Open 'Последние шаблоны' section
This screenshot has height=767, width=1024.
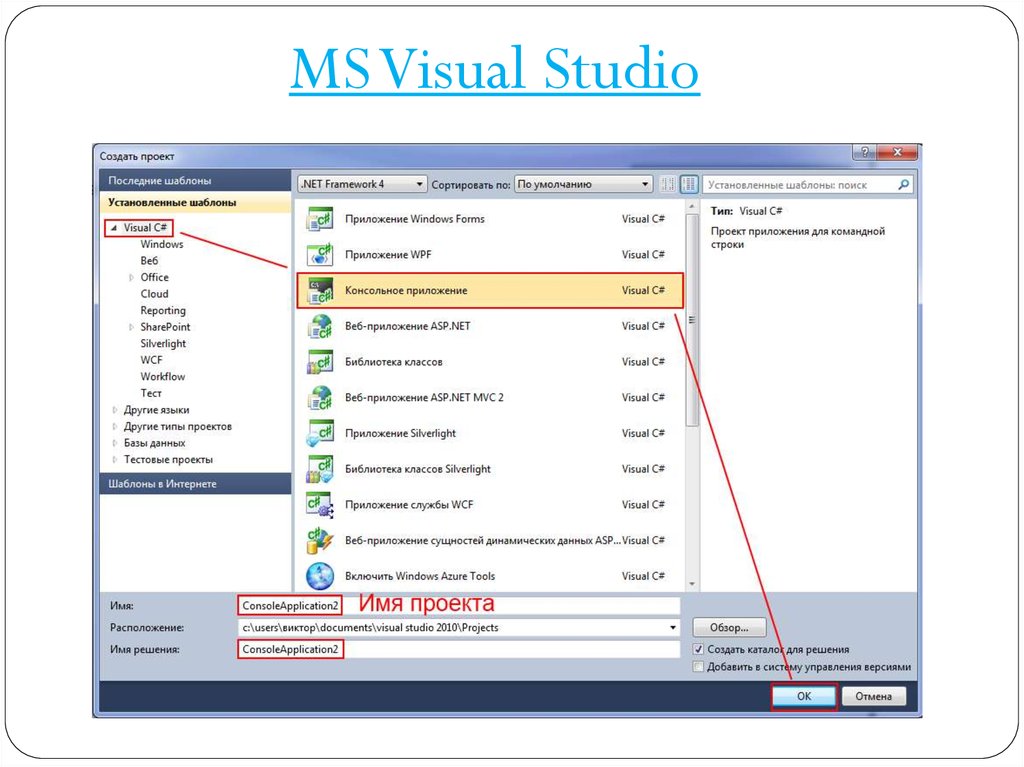160,181
